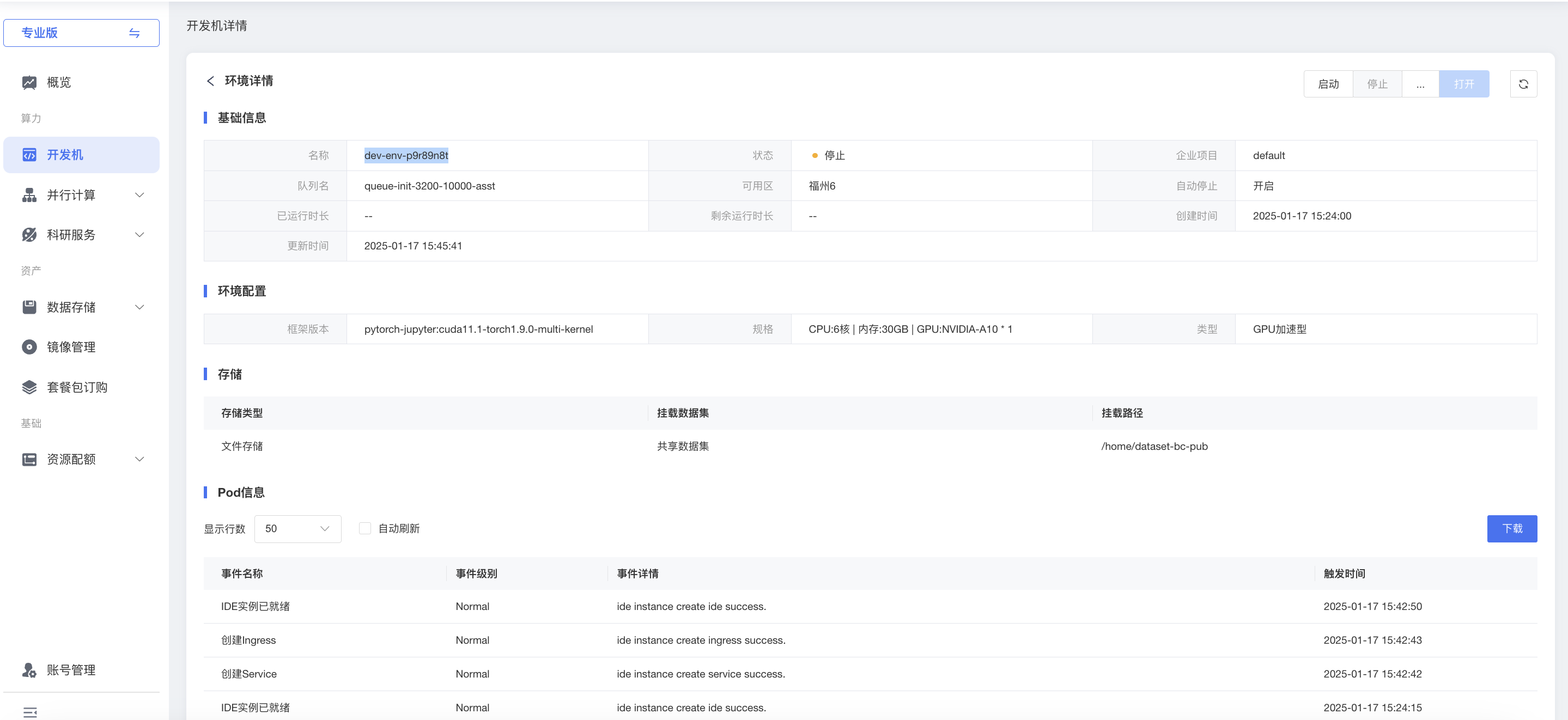The image size is (1568, 720).
Task: Open 并行计算 menu label
Action: click(x=71, y=195)
